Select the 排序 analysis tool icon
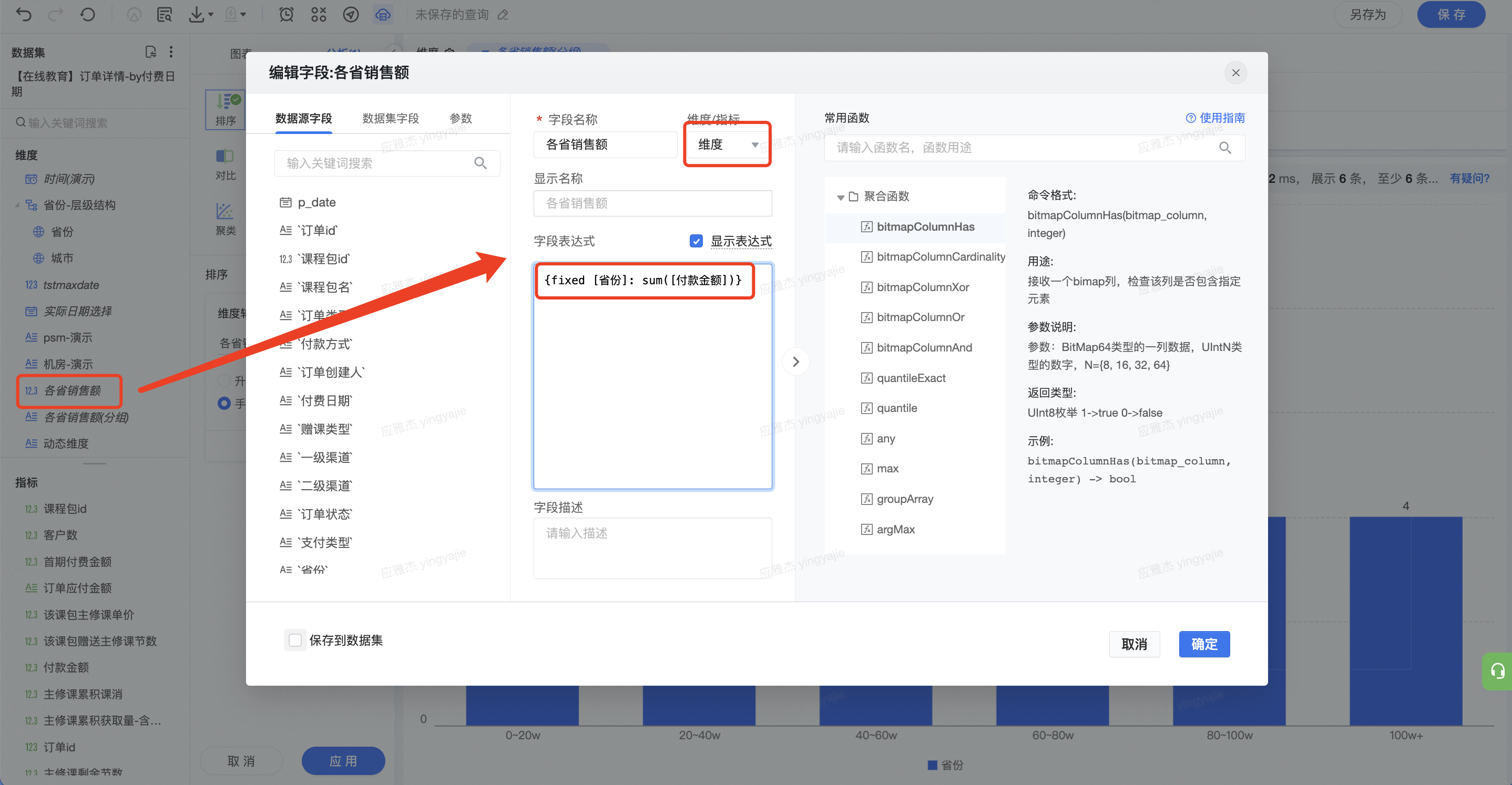Image resolution: width=1512 pixels, height=785 pixels. [226, 110]
